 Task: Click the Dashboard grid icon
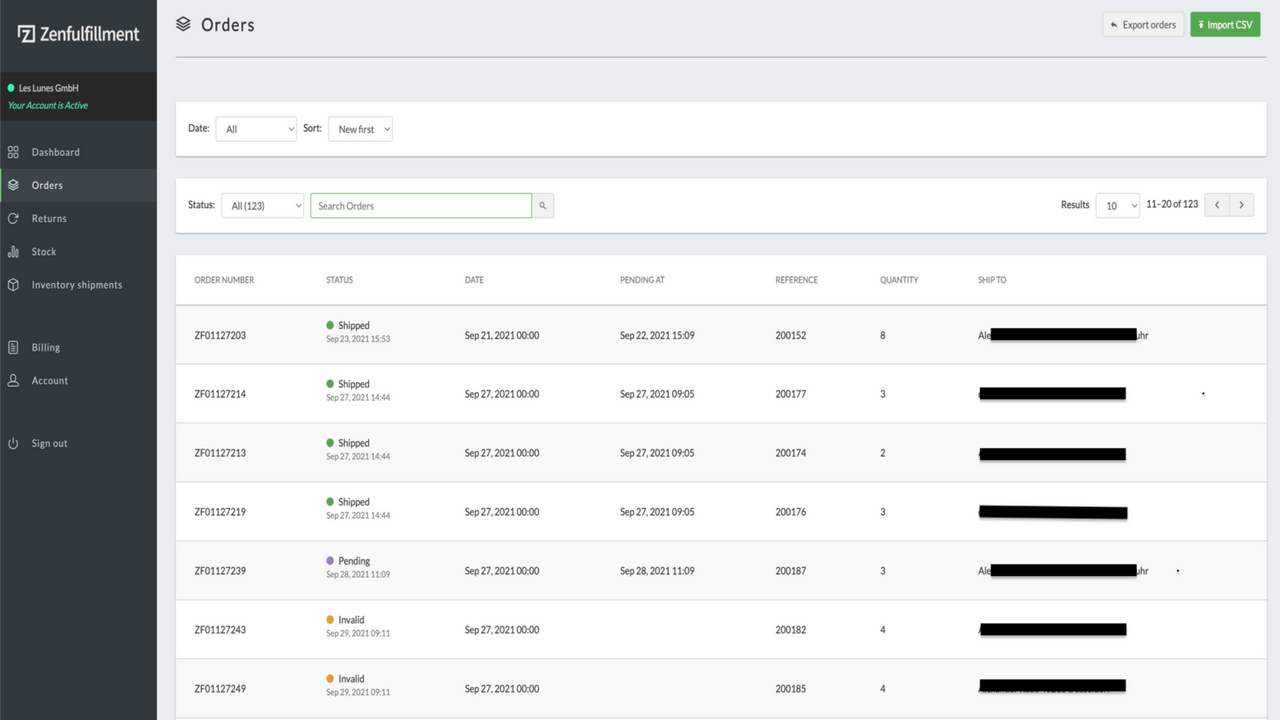point(13,152)
